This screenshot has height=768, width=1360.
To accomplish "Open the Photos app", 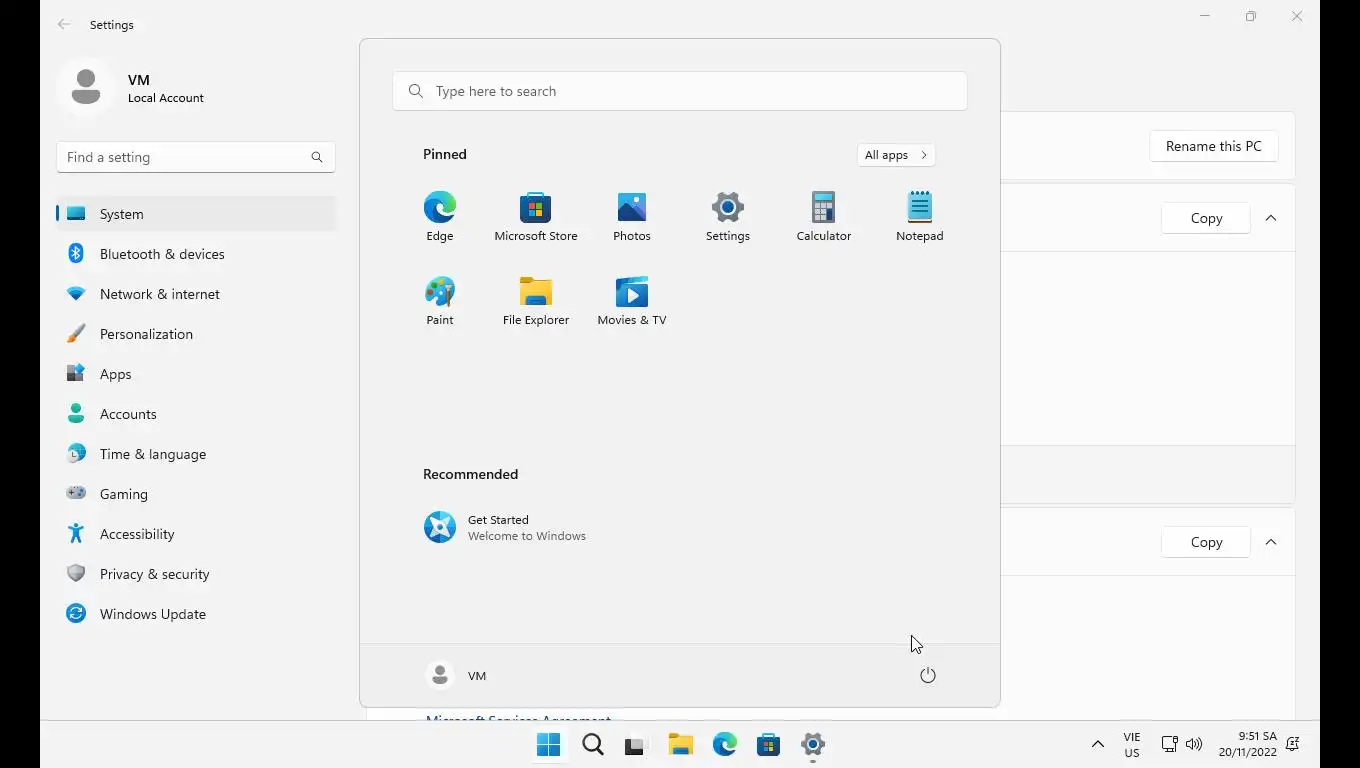I will click(x=632, y=217).
